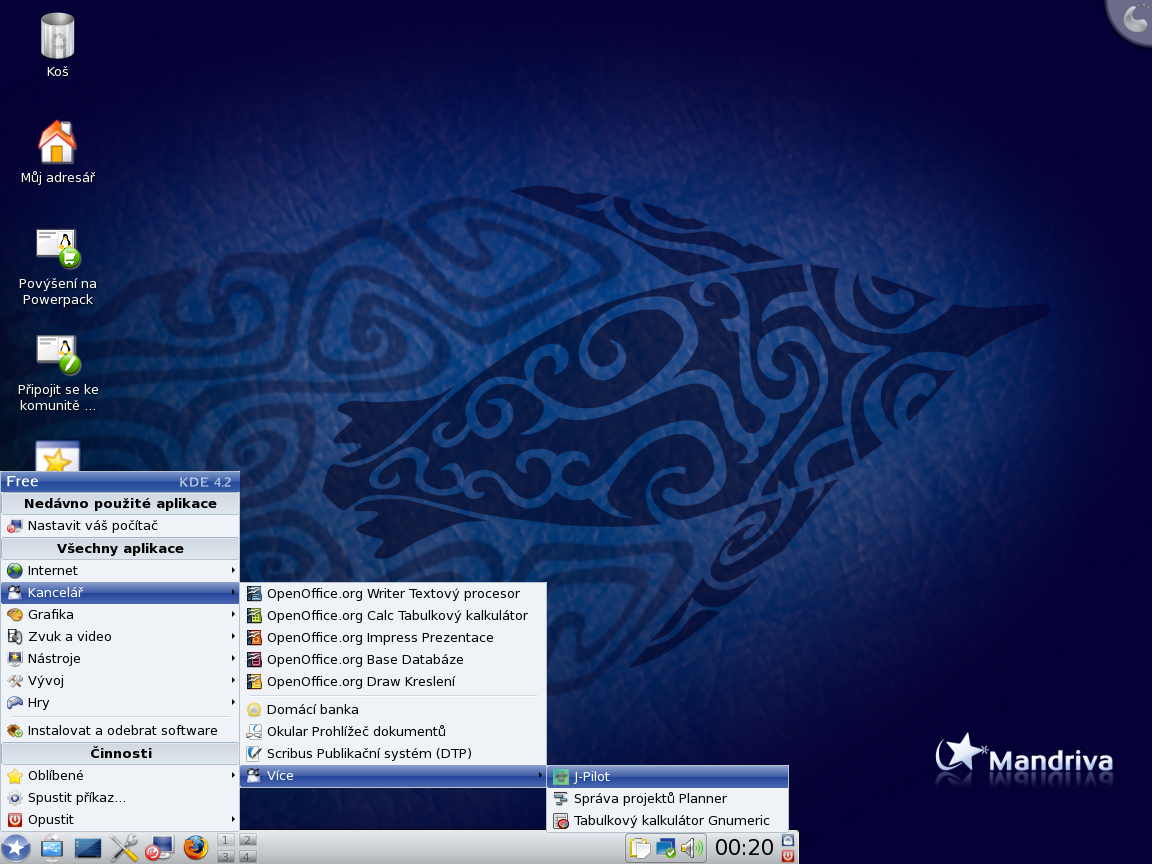Click the show desktop icon in panel
The height and width of the screenshot is (864, 1152).
[x=87, y=849]
